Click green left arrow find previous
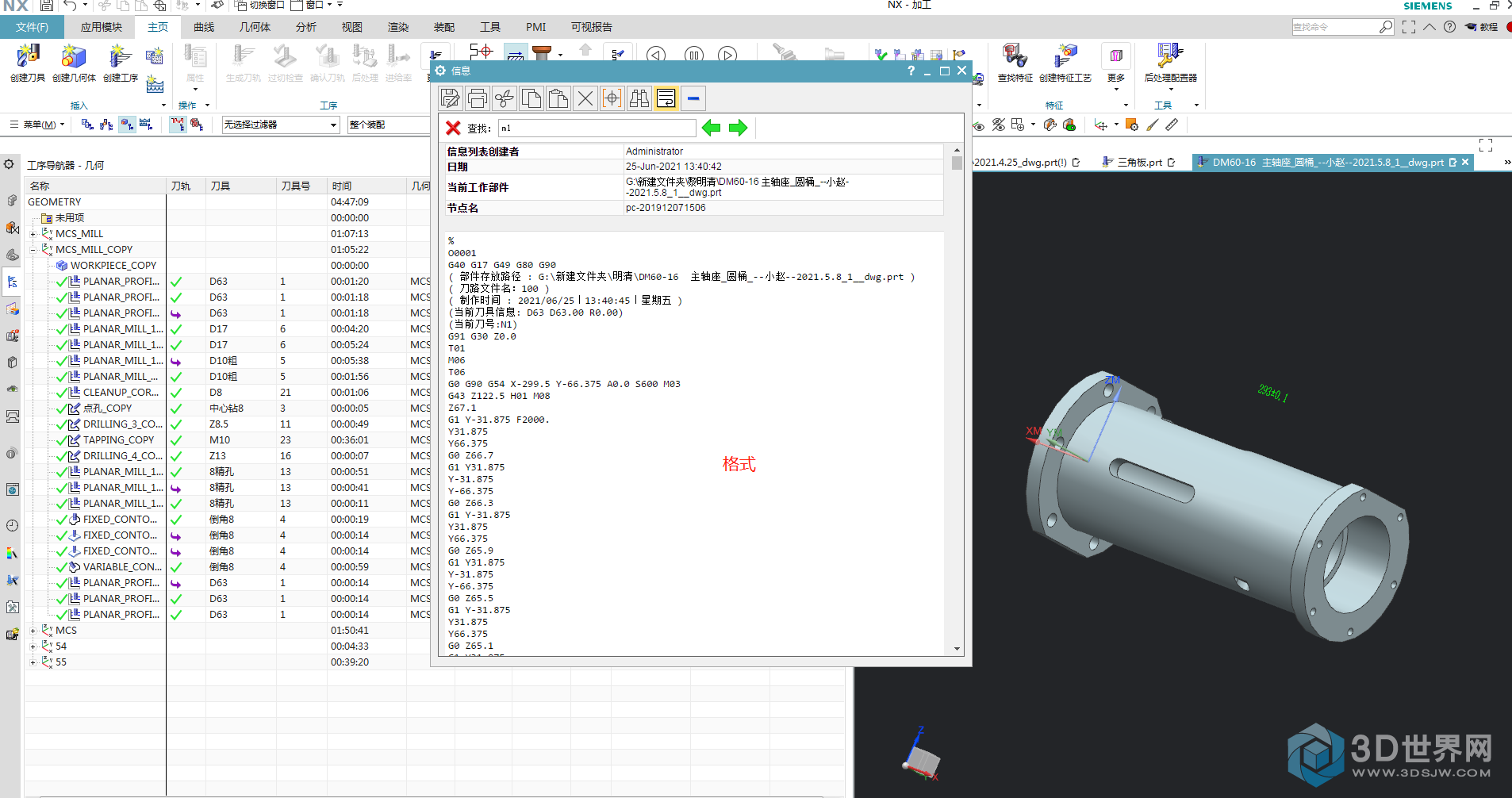This screenshot has width=1512, height=798. coord(712,128)
